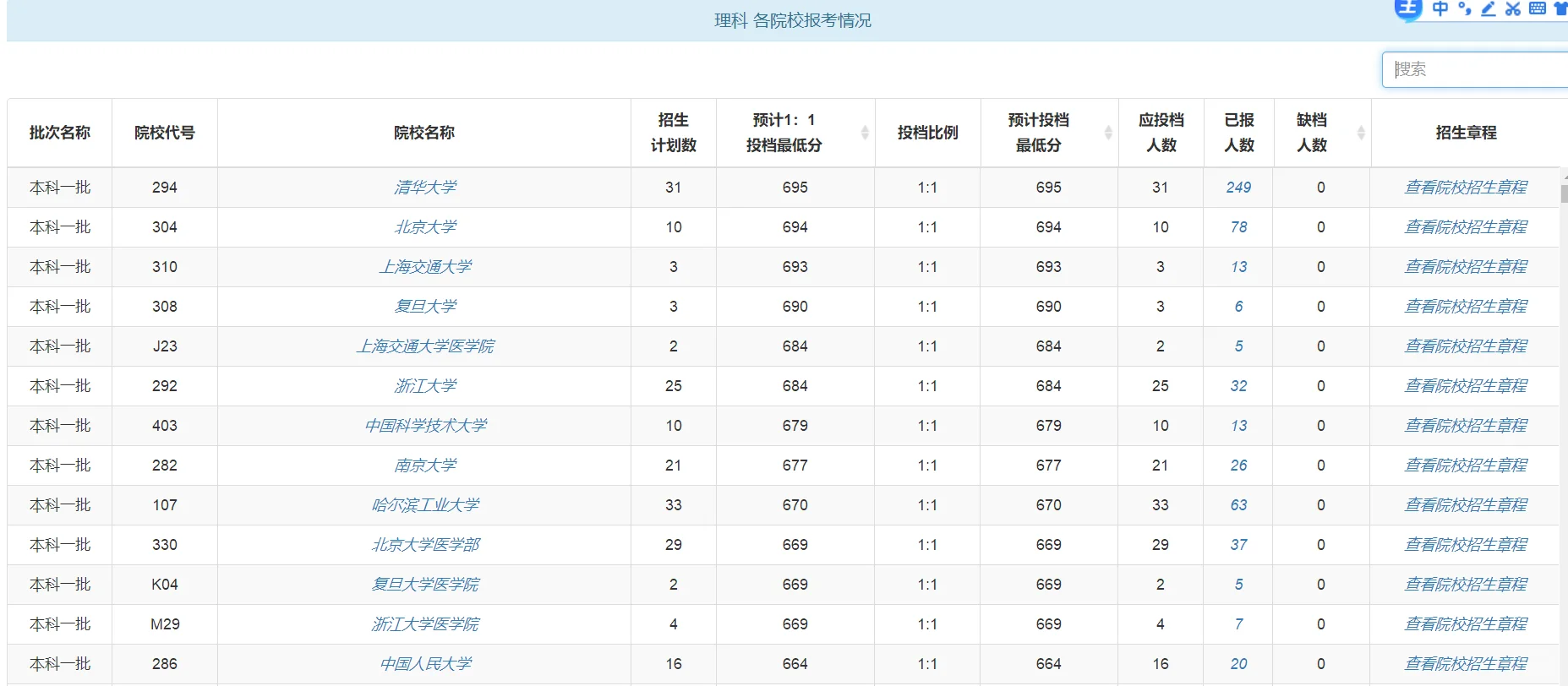Click 已报人数 249 for 清华大学
Viewport: 1568px width, 686px height.
click(x=1238, y=188)
